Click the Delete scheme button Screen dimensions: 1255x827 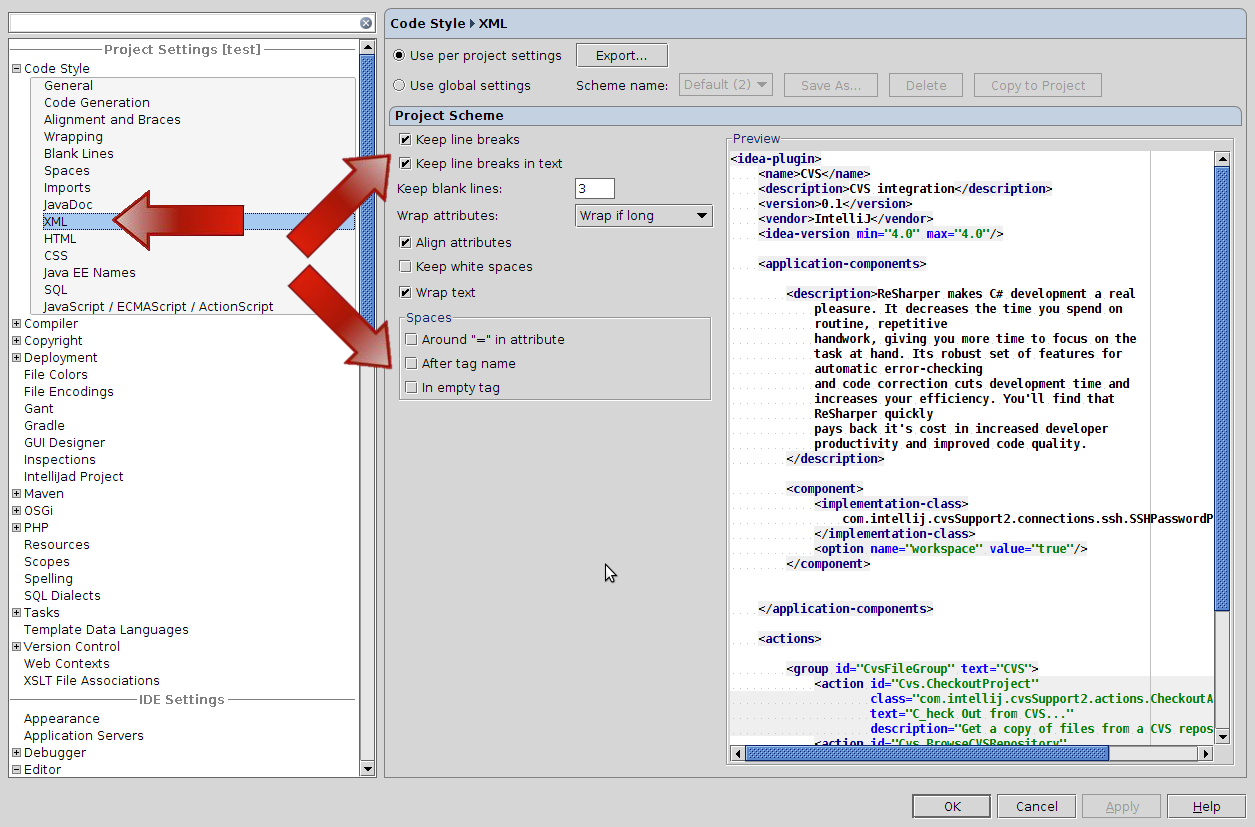(x=926, y=85)
